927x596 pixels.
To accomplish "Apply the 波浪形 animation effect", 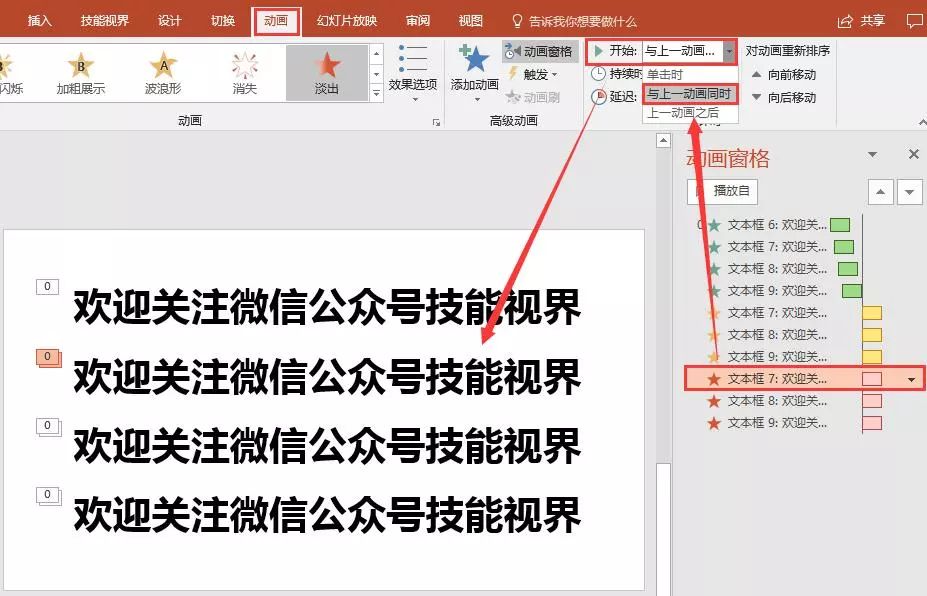I will pos(163,73).
